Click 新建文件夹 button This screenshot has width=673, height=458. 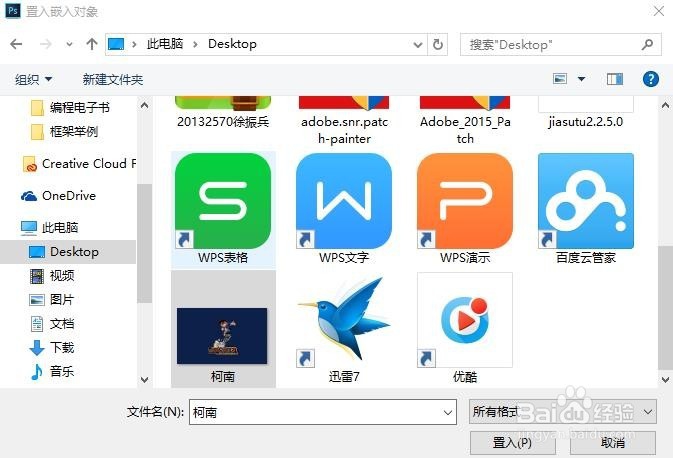tap(112, 79)
